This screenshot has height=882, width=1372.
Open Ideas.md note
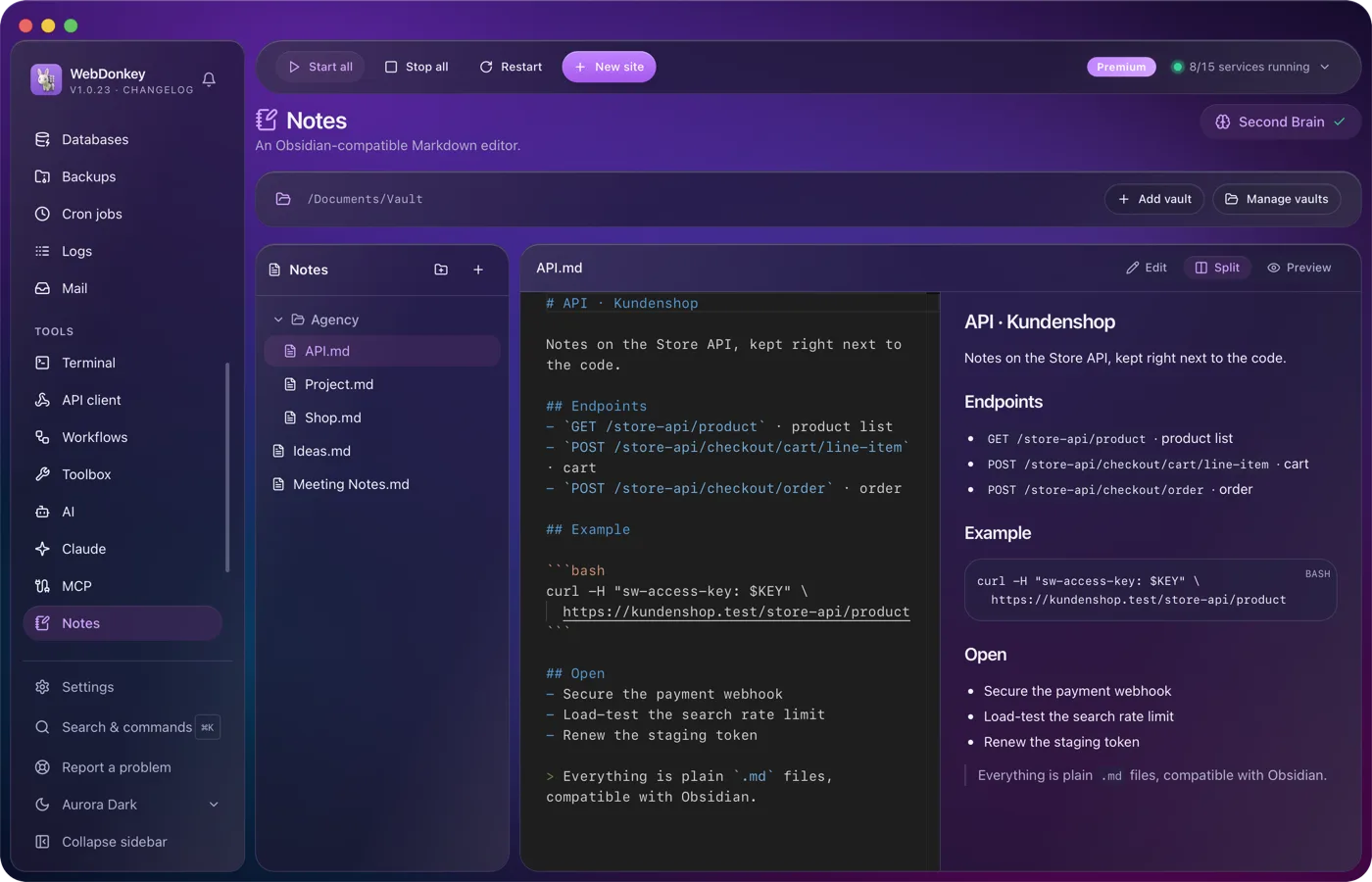tap(382, 451)
